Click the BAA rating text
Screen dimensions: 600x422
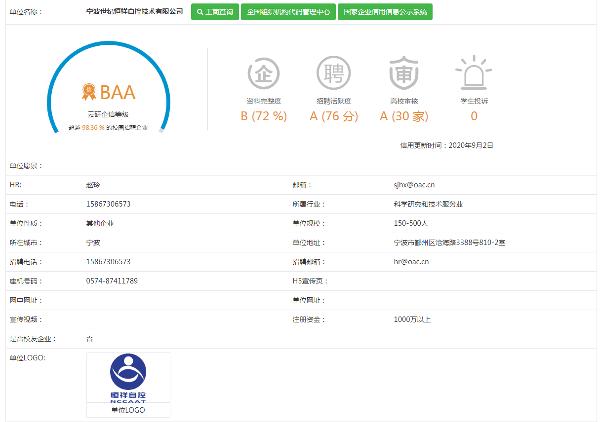tap(118, 94)
